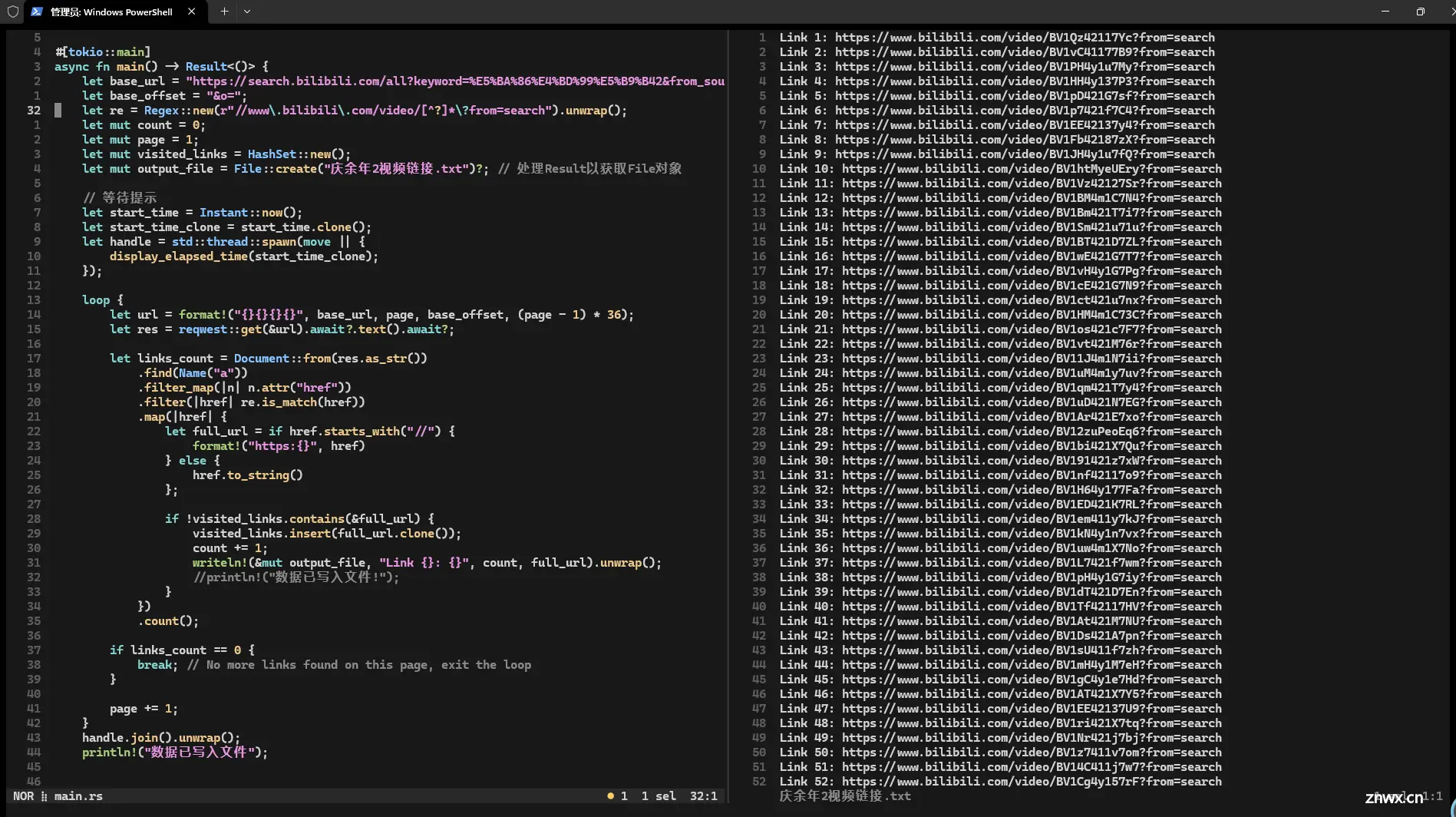Image resolution: width=1456 pixels, height=817 pixels.
Task: Restore down the terminal window
Action: [1421, 12]
